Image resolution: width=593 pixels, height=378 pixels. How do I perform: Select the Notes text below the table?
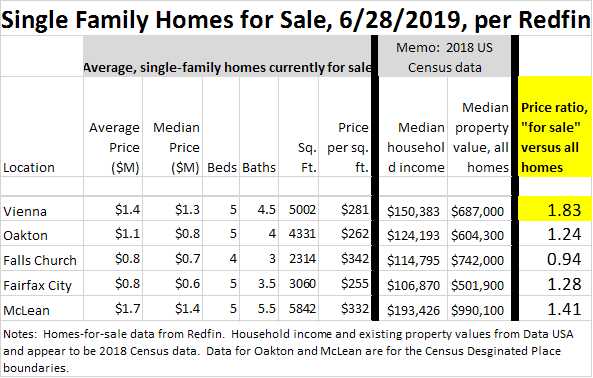[x=288, y=350]
